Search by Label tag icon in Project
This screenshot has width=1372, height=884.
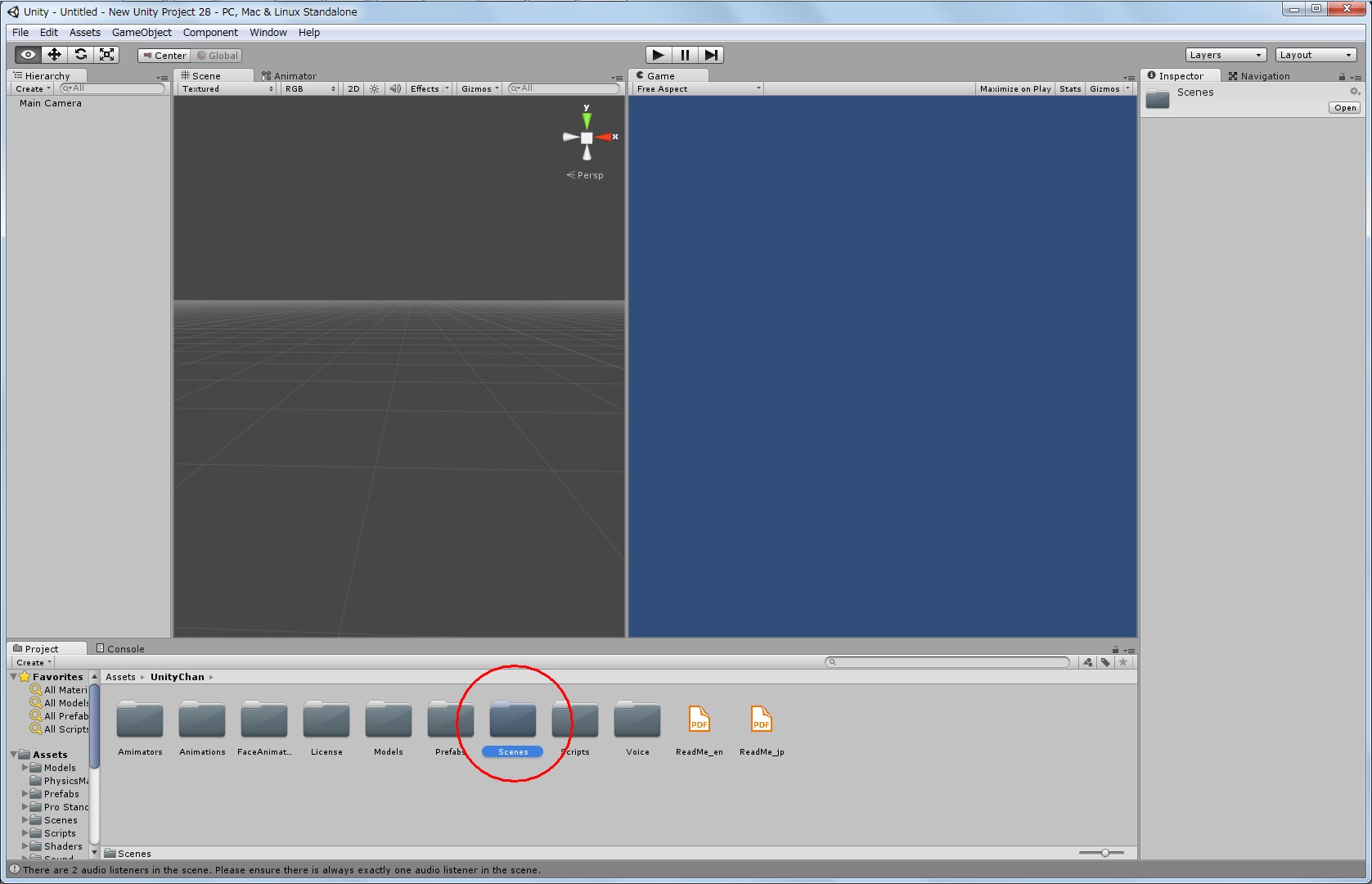pos(1105,662)
